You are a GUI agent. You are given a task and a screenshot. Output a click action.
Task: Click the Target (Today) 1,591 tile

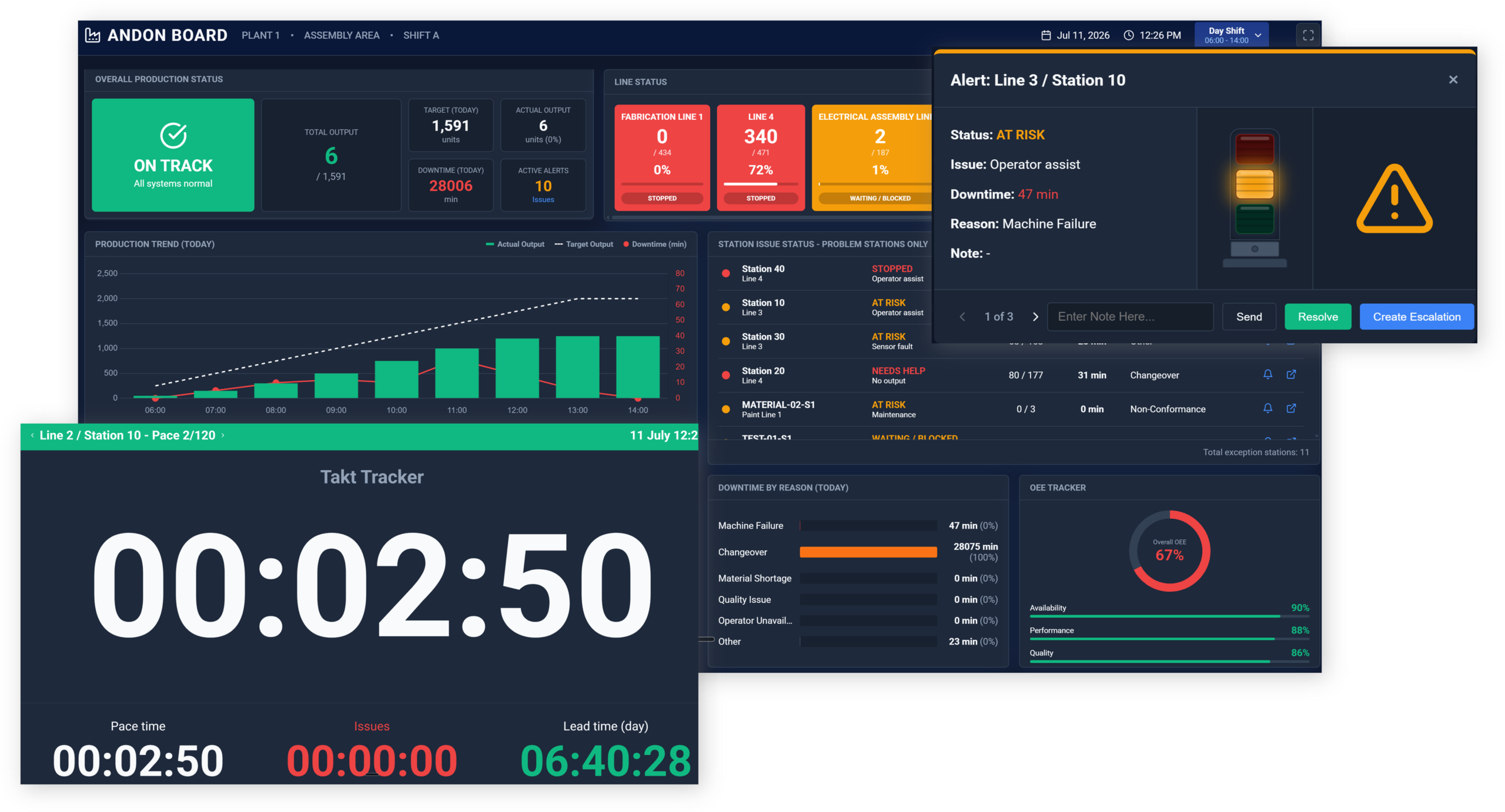[x=450, y=125]
